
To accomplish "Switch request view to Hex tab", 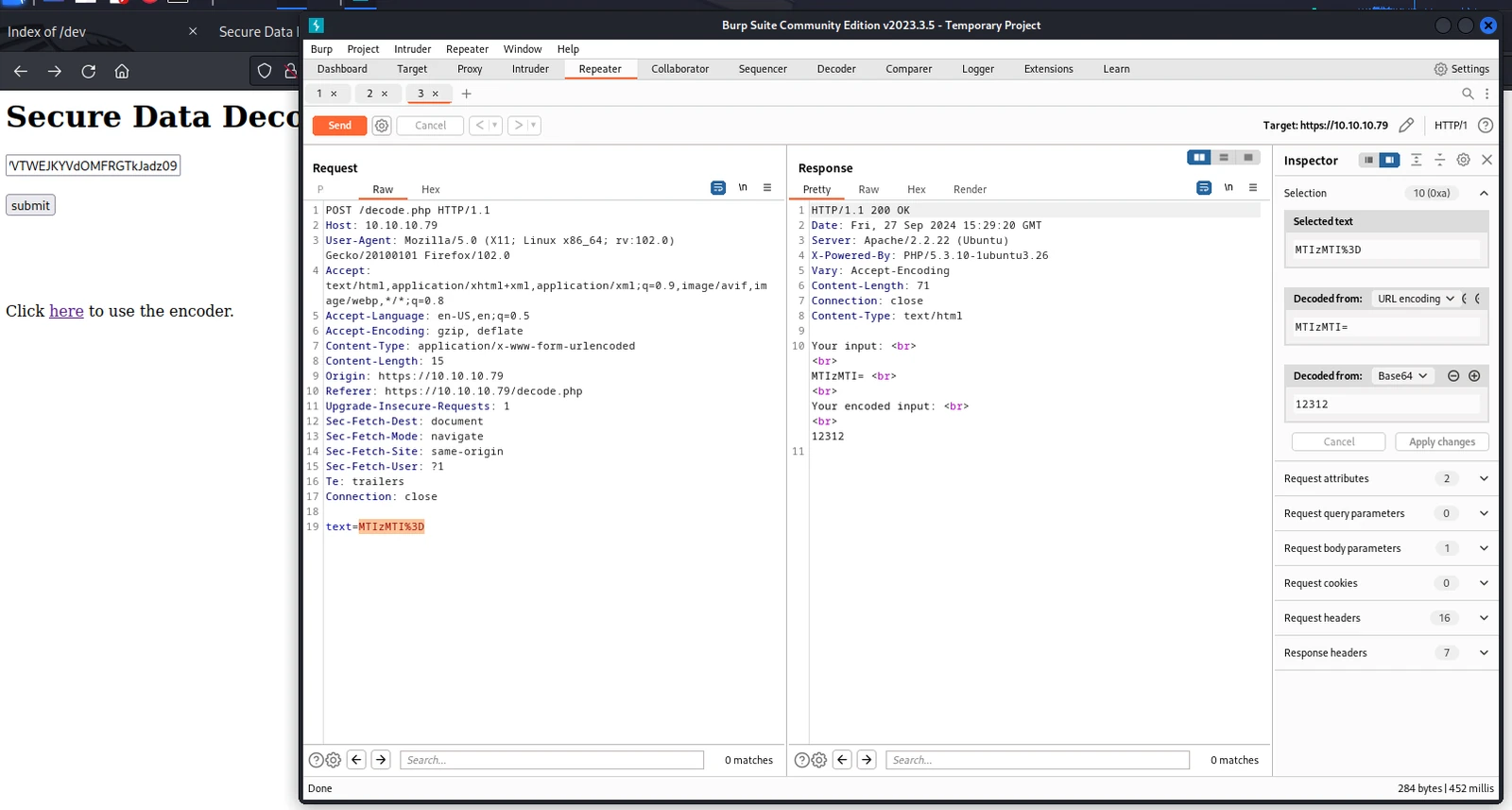I will coord(431,189).
